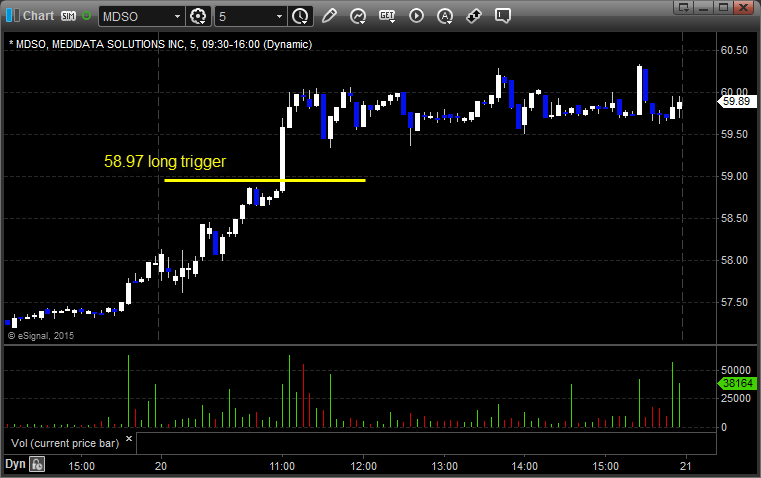Click the 15:00 label near Dyn
This screenshot has height=478, width=761.
[82, 466]
